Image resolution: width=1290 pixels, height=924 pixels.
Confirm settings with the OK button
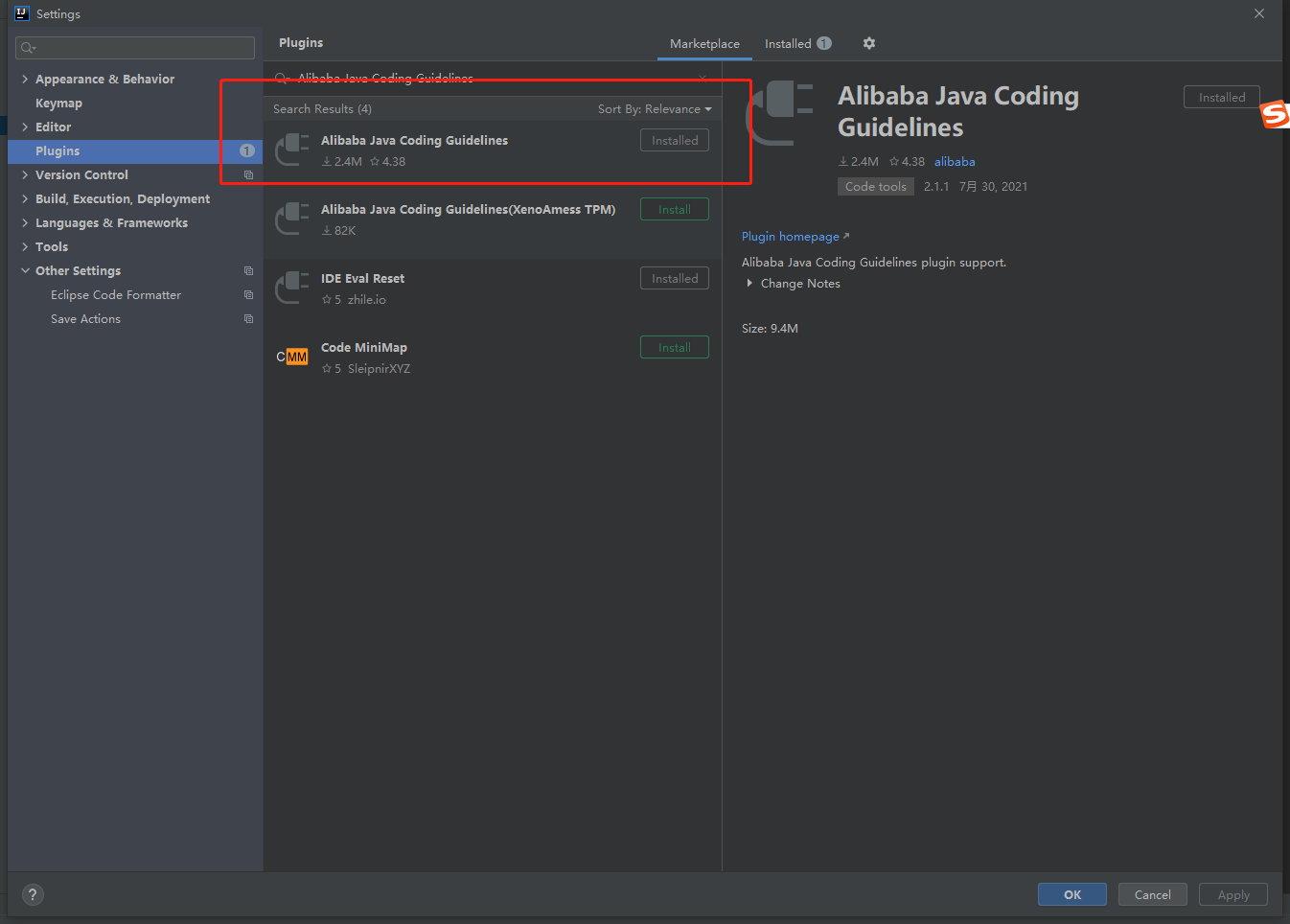pyautogui.click(x=1071, y=894)
